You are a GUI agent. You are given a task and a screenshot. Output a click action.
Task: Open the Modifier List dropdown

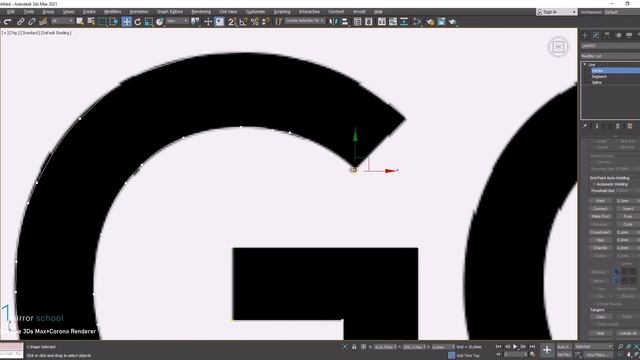click(611, 56)
